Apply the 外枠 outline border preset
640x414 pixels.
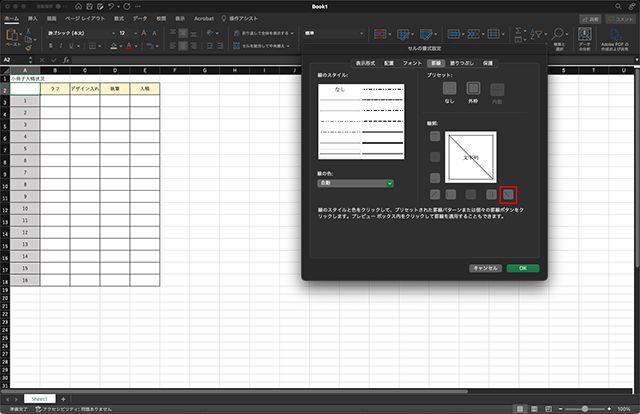474,89
